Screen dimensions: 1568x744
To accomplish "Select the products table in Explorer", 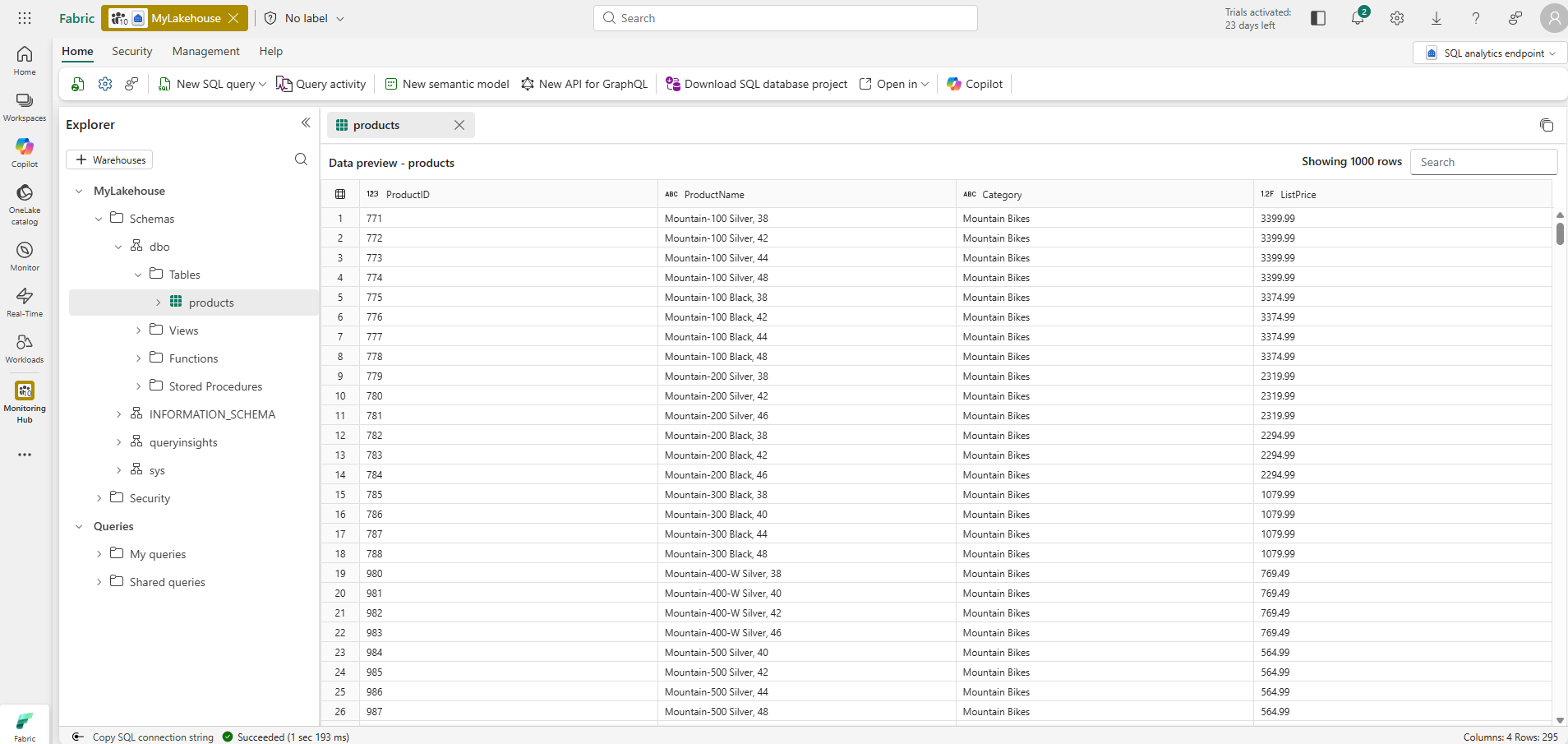I will point(194,303).
